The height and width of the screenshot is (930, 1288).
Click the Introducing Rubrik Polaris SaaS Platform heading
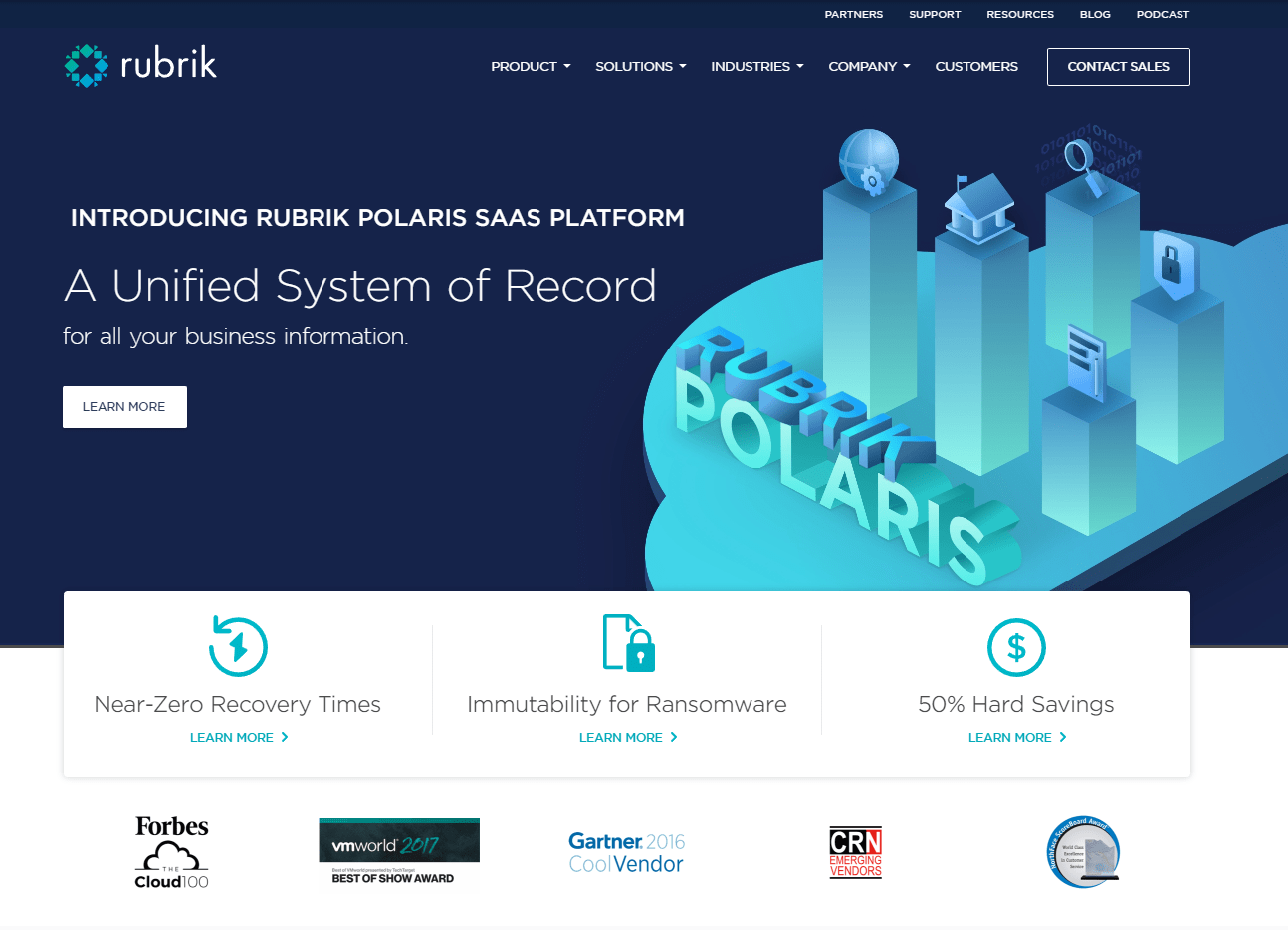377,218
